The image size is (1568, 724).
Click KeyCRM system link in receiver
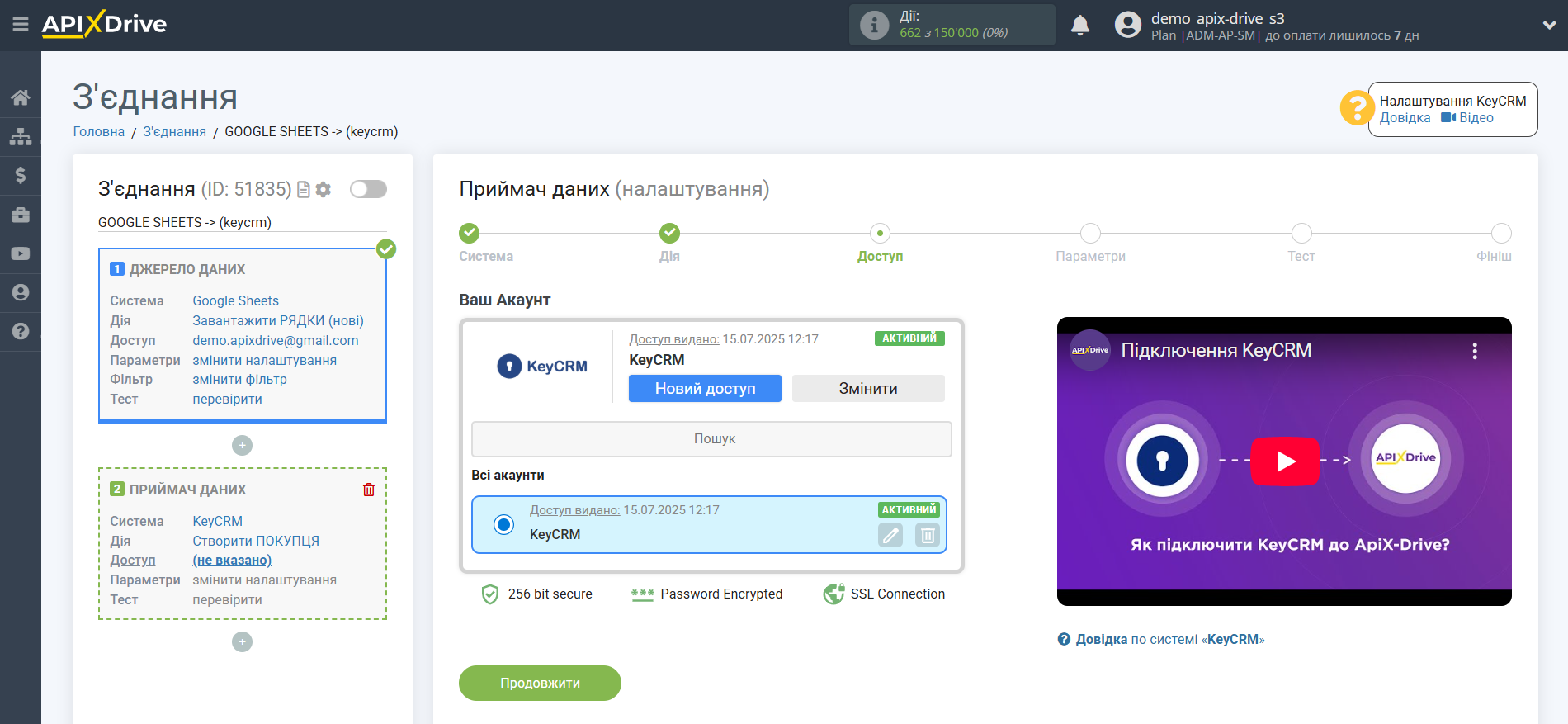pos(218,521)
